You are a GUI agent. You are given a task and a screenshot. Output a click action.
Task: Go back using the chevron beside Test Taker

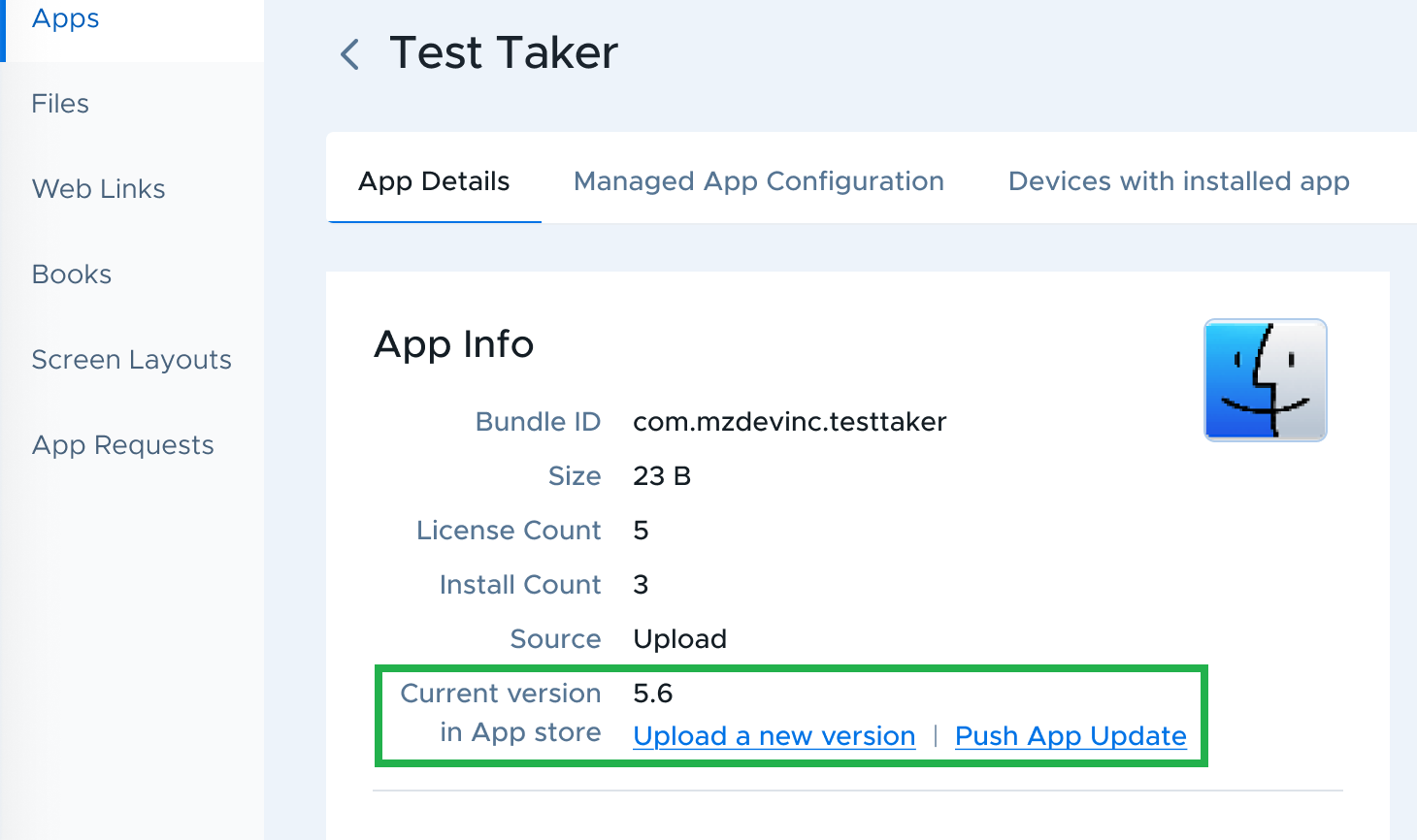350,54
